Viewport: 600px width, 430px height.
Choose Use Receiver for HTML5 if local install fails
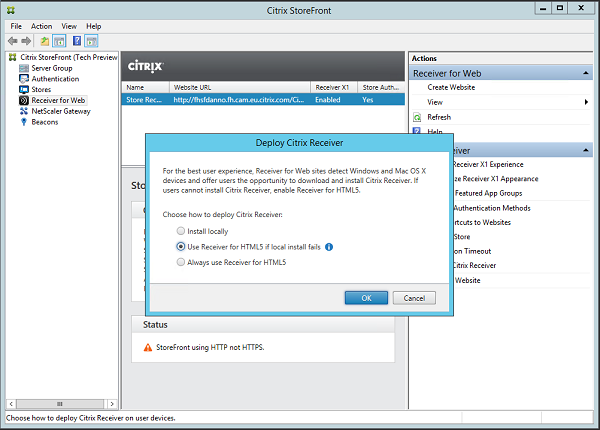click(x=180, y=246)
